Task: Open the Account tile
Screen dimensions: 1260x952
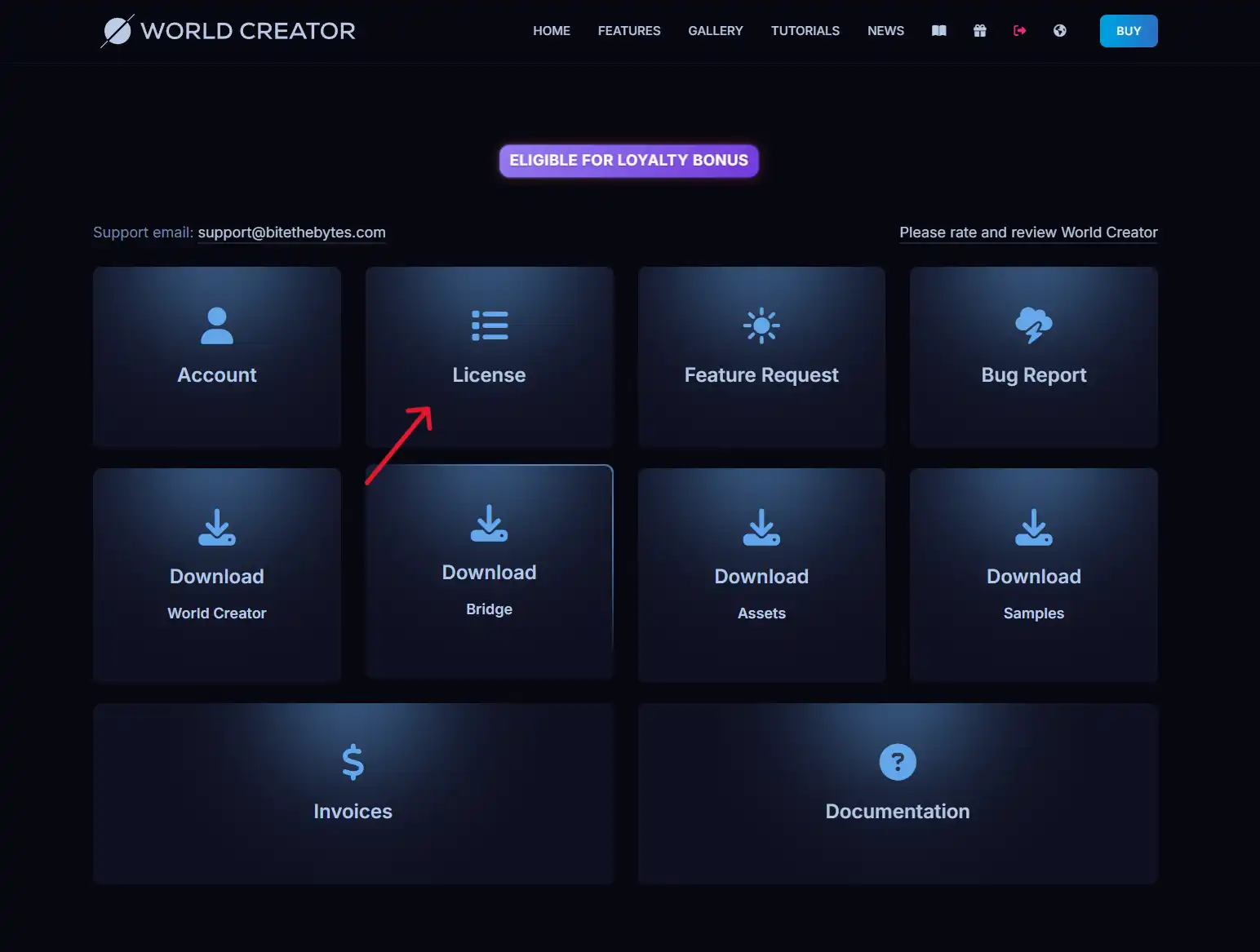Action: 217,357
